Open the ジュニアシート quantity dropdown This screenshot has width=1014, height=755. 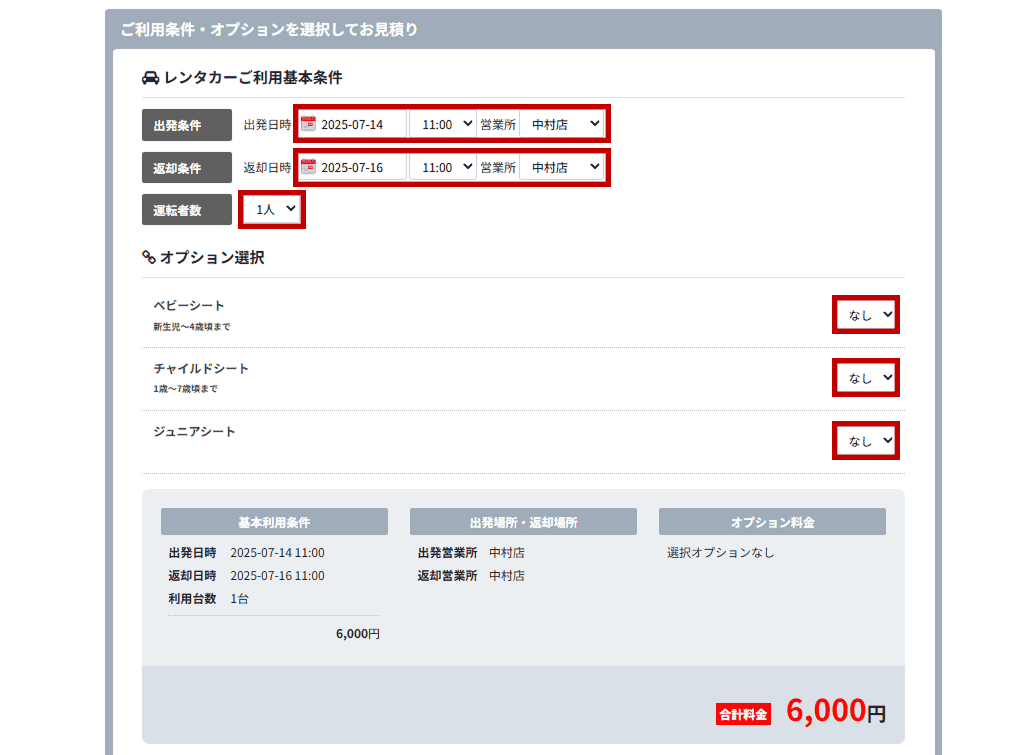tap(866, 441)
